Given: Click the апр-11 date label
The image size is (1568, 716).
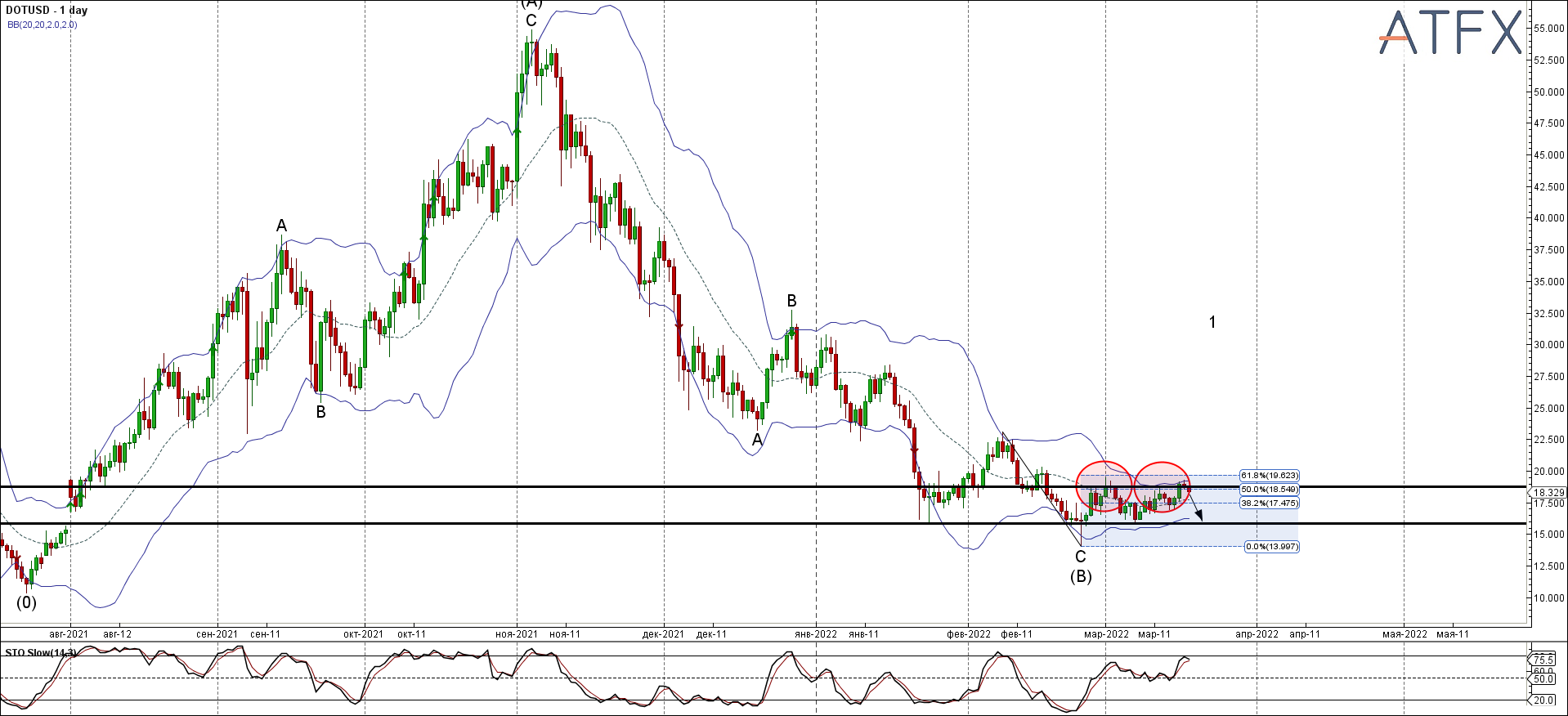Looking at the screenshot, I should click(1305, 633).
